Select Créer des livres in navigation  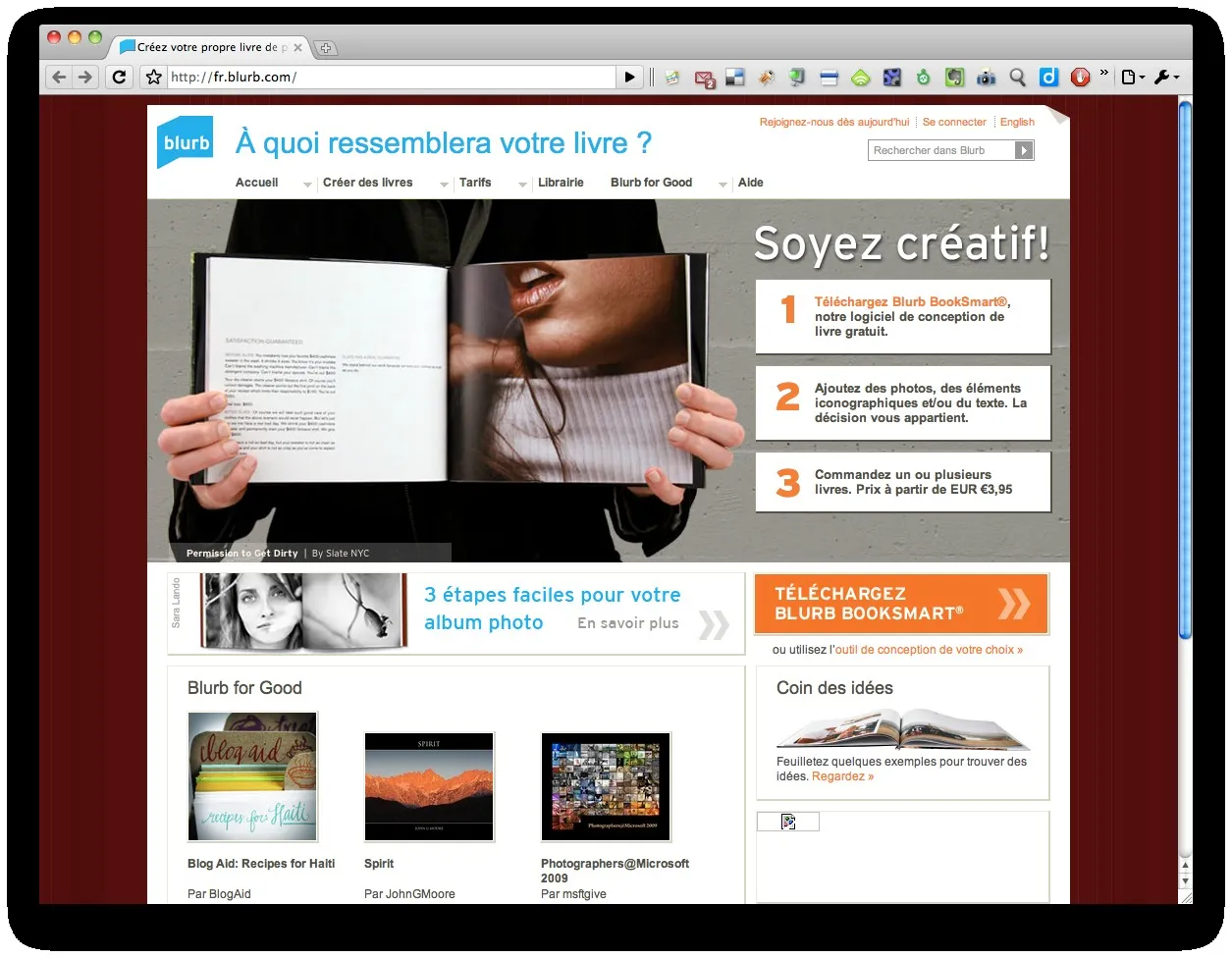click(x=368, y=183)
